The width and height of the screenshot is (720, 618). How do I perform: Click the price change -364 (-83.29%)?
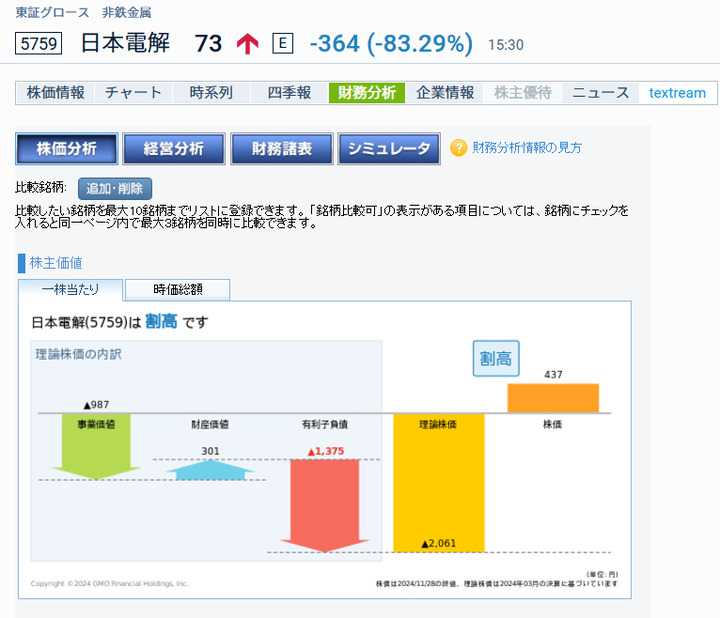point(391,44)
